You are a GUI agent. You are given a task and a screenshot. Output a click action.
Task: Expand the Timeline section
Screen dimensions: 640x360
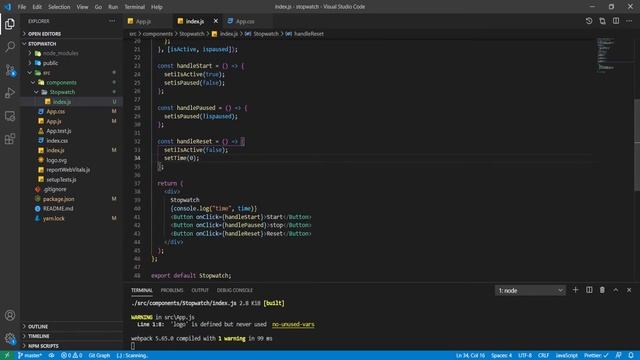72,336
